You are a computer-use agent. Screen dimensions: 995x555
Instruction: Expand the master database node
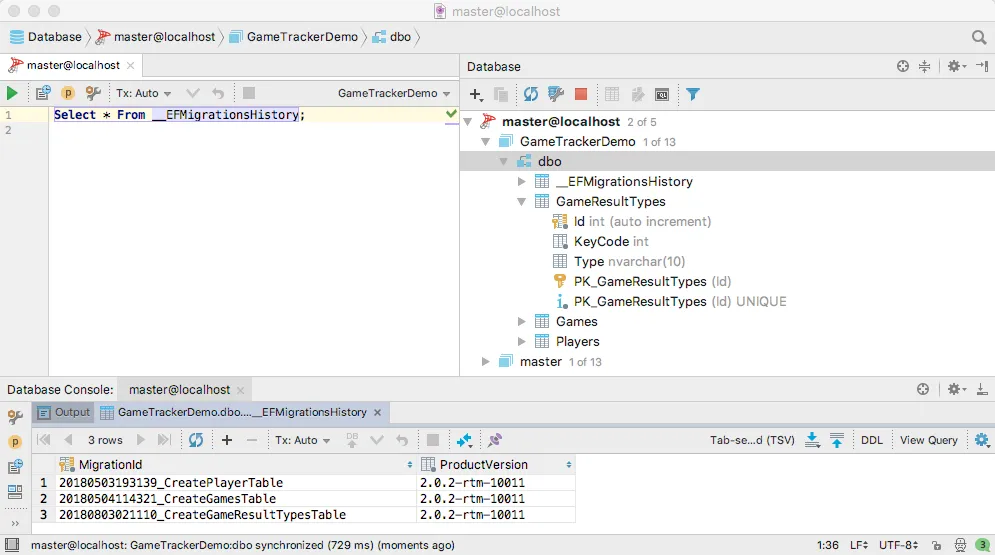485,362
